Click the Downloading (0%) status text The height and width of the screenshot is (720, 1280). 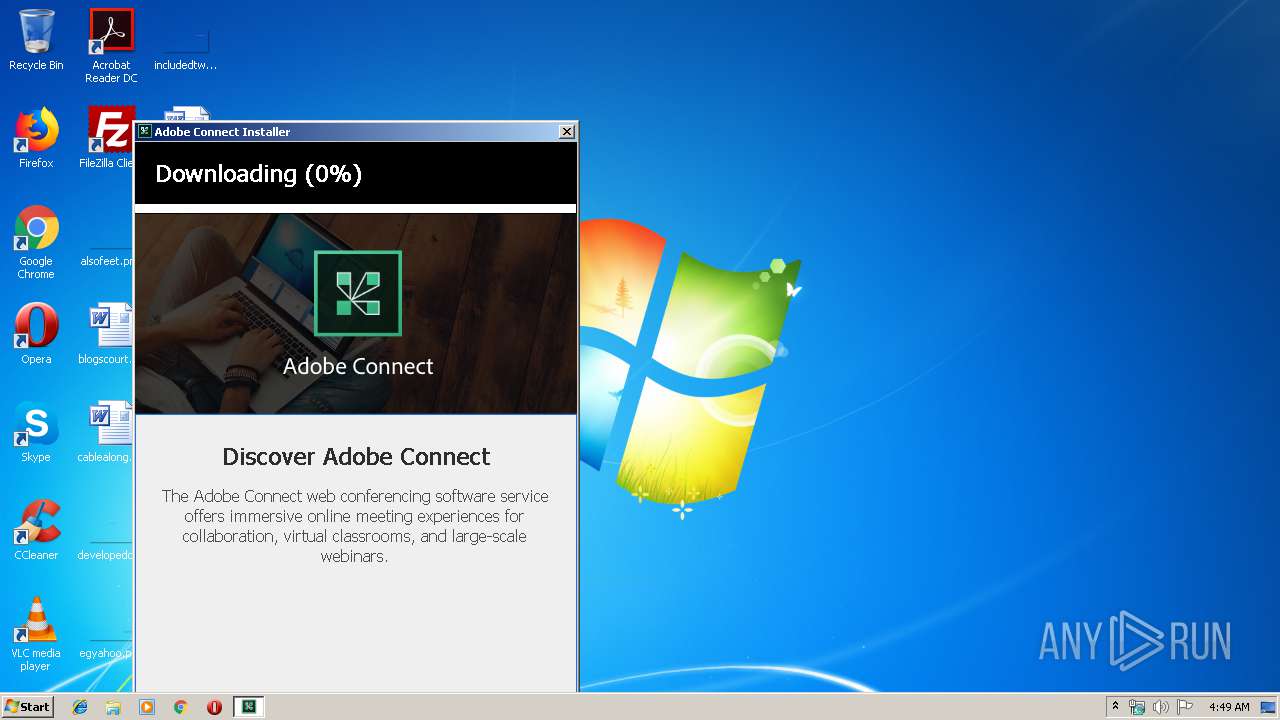pos(259,174)
